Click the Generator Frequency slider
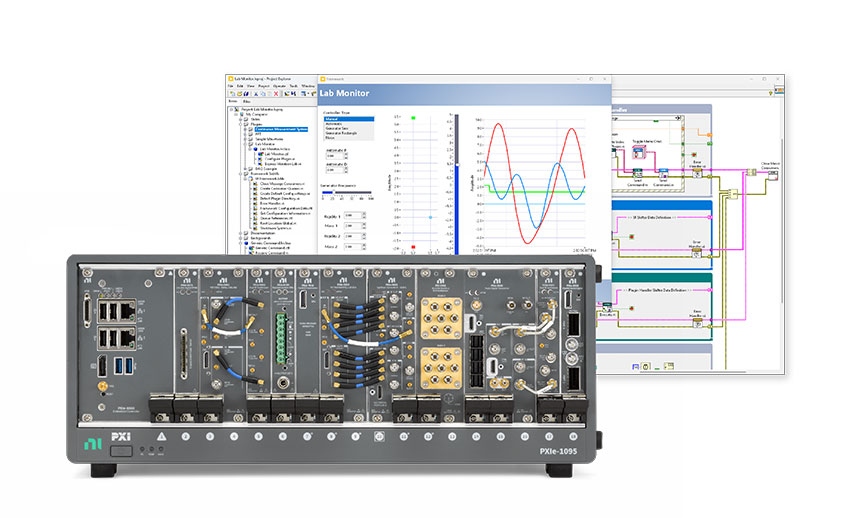Screen dimensions: 864x518 pyautogui.click(x=347, y=192)
